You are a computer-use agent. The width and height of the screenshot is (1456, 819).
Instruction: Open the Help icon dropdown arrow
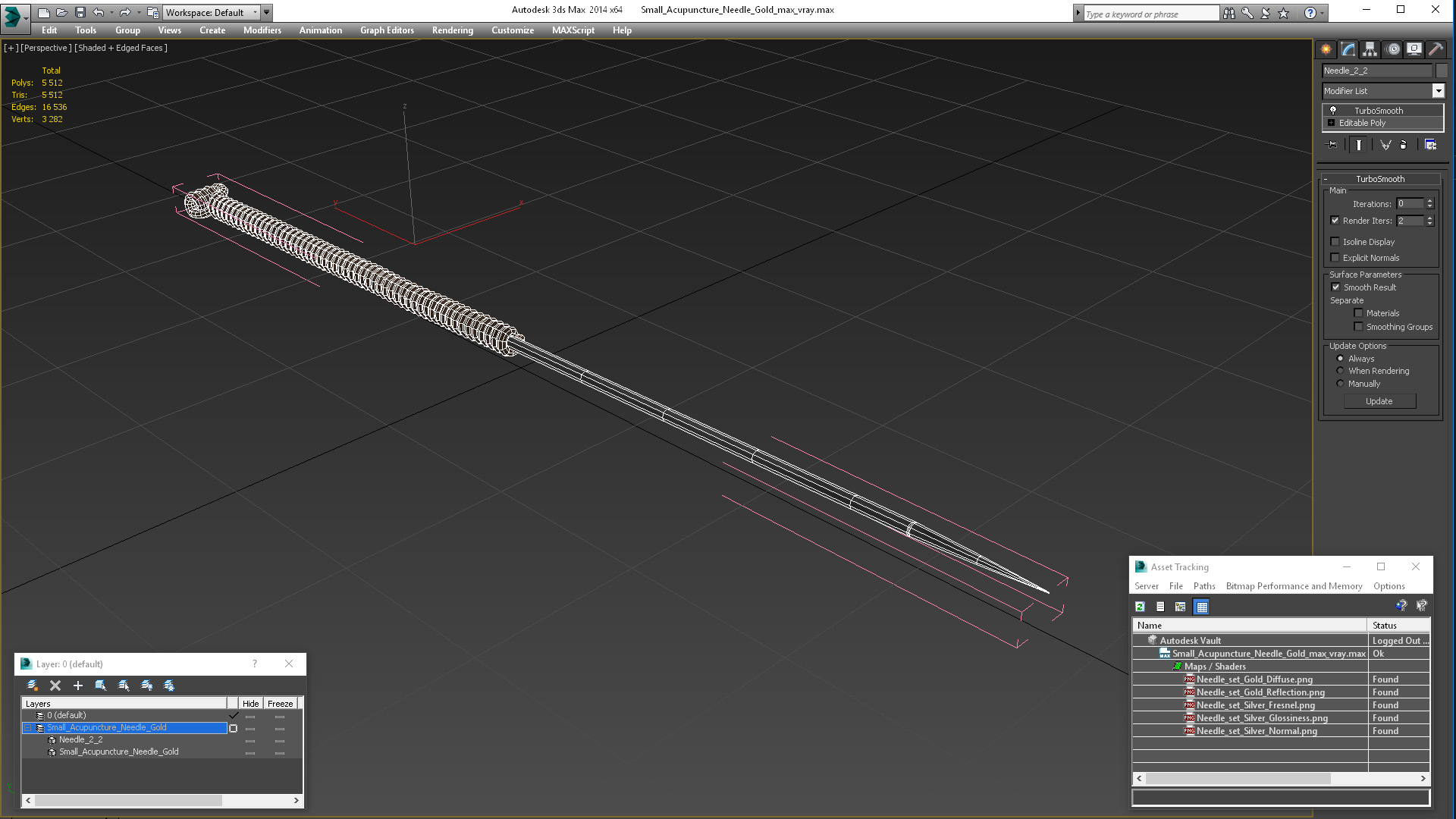point(1322,13)
